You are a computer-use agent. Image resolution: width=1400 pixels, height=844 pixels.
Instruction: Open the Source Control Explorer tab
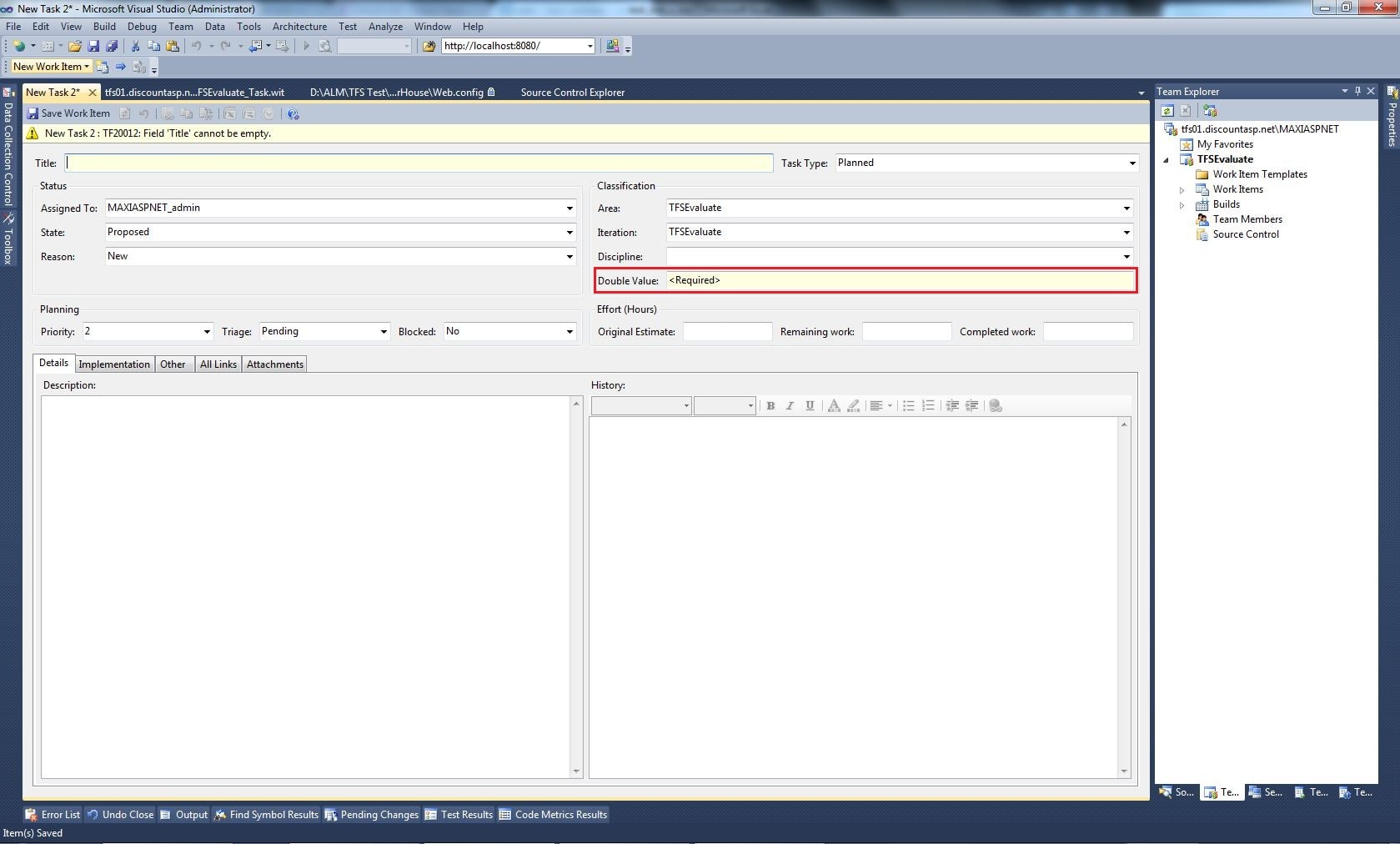click(573, 93)
